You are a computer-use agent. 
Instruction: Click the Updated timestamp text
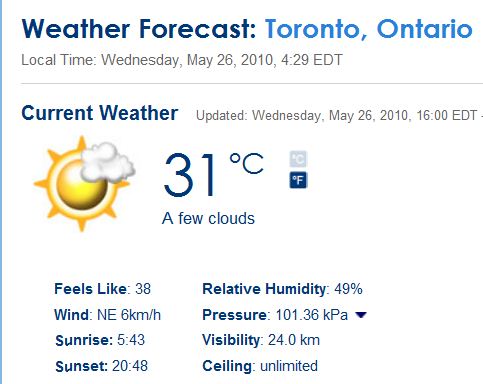click(x=339, y=116)
